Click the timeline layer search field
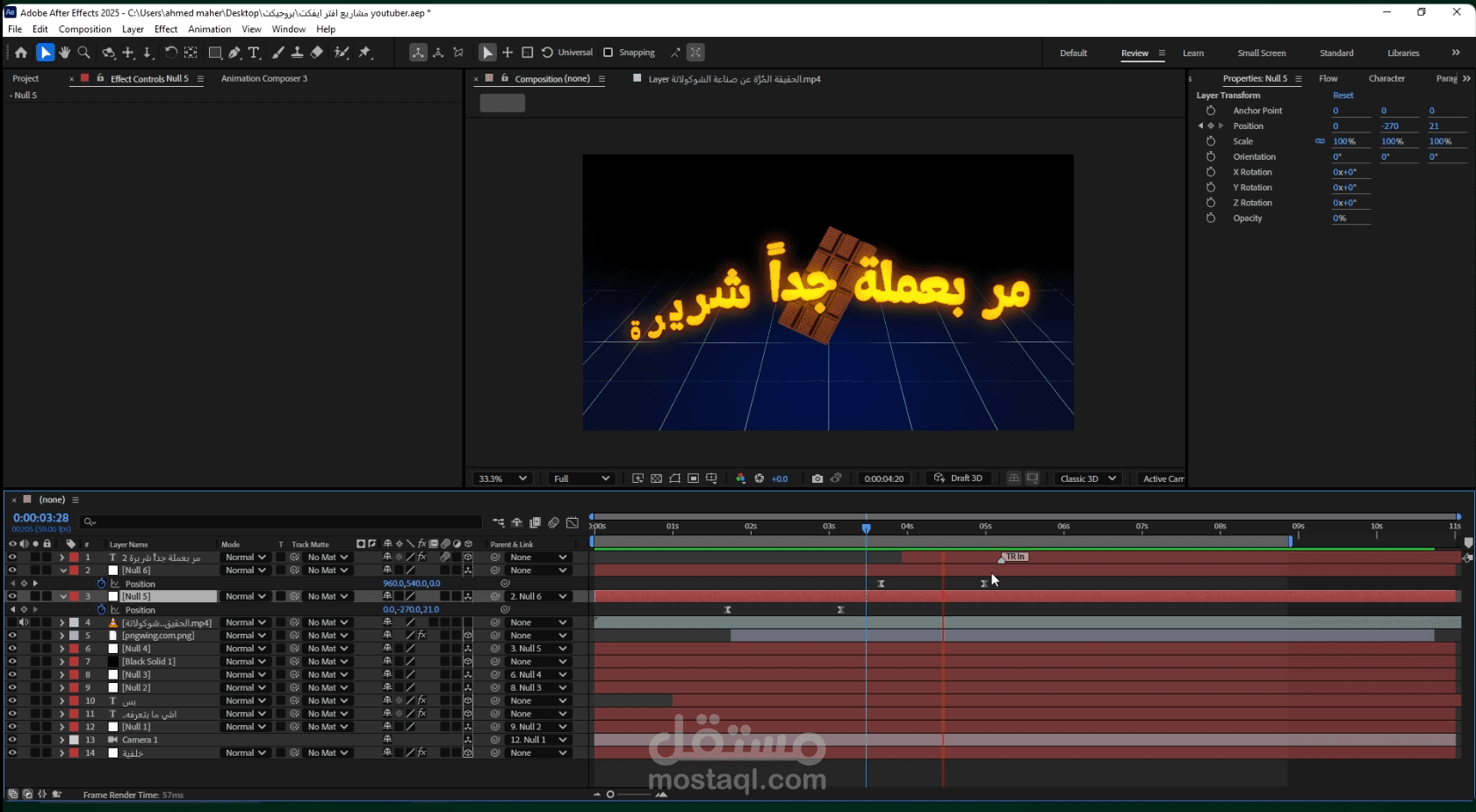 281,522
